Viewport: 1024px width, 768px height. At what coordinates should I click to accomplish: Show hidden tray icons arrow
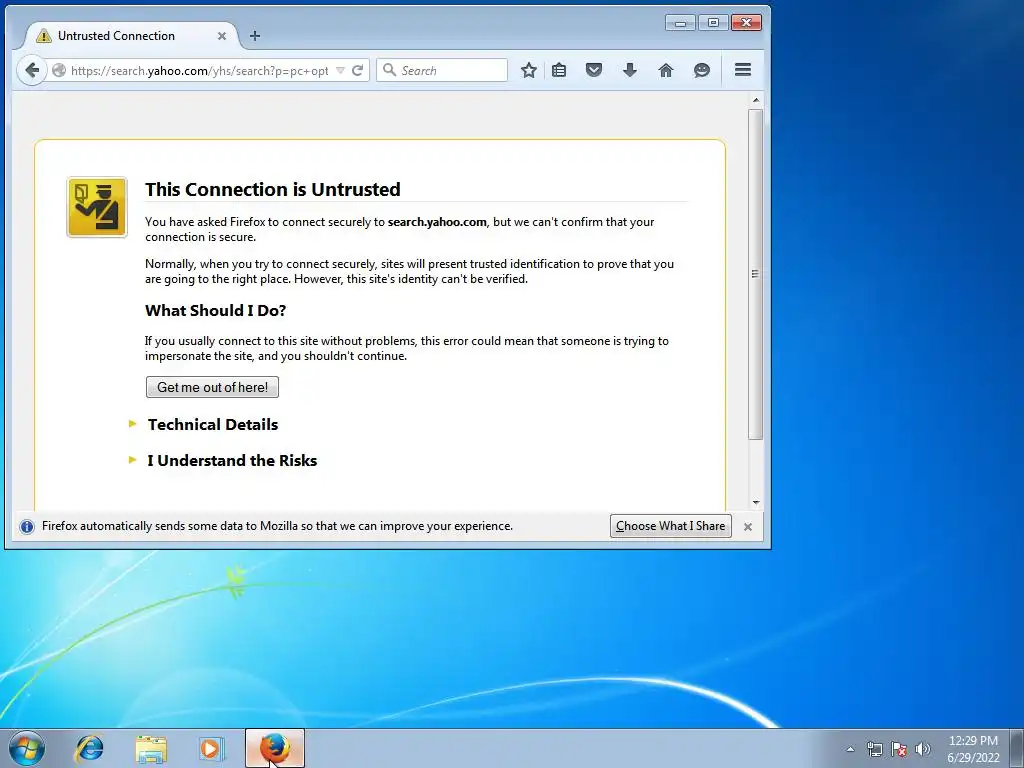tap(850, 749)
